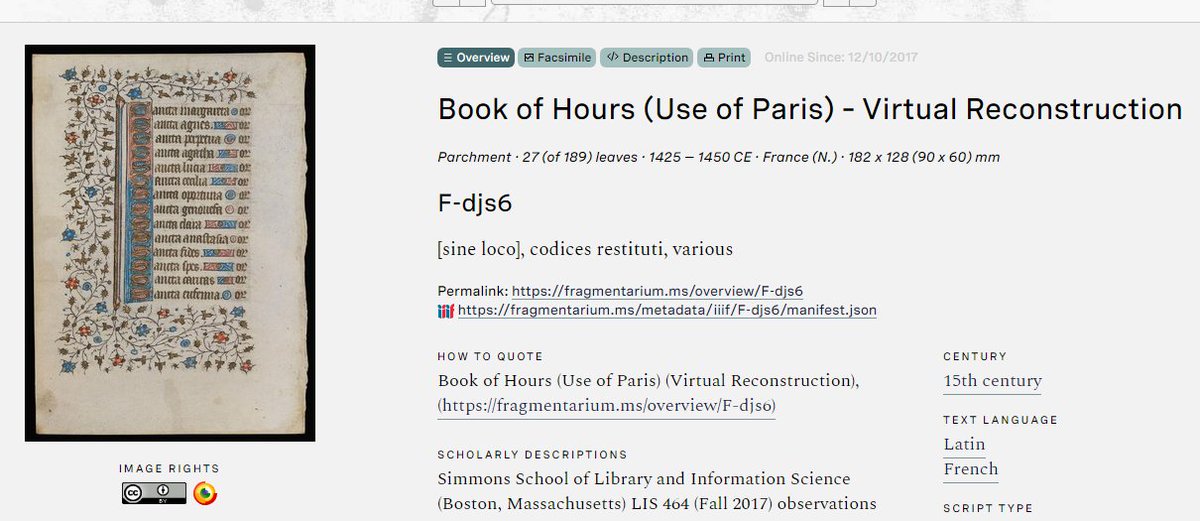
Task: Follow the F-djs6 overview permalink
Action: 658,291
